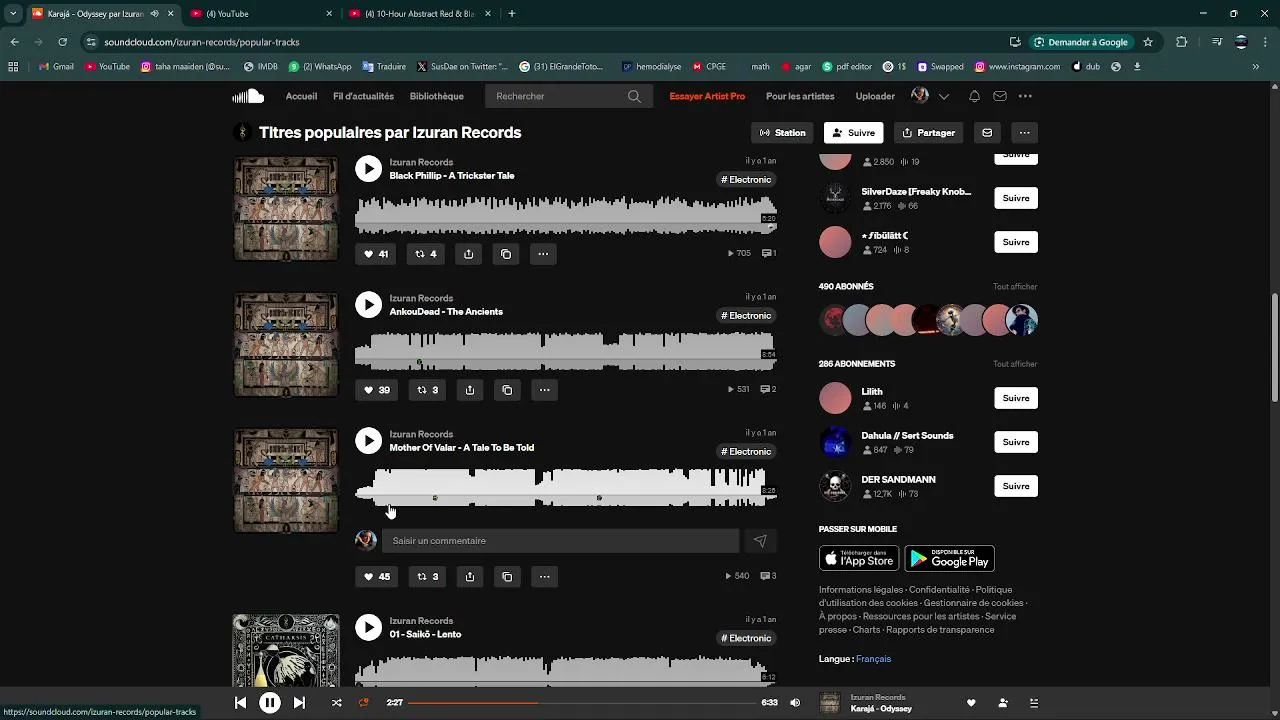1280x720 pixels.
Task: Play Mother Of Valar - A Tale To Be Told
Action: [369, 441]
